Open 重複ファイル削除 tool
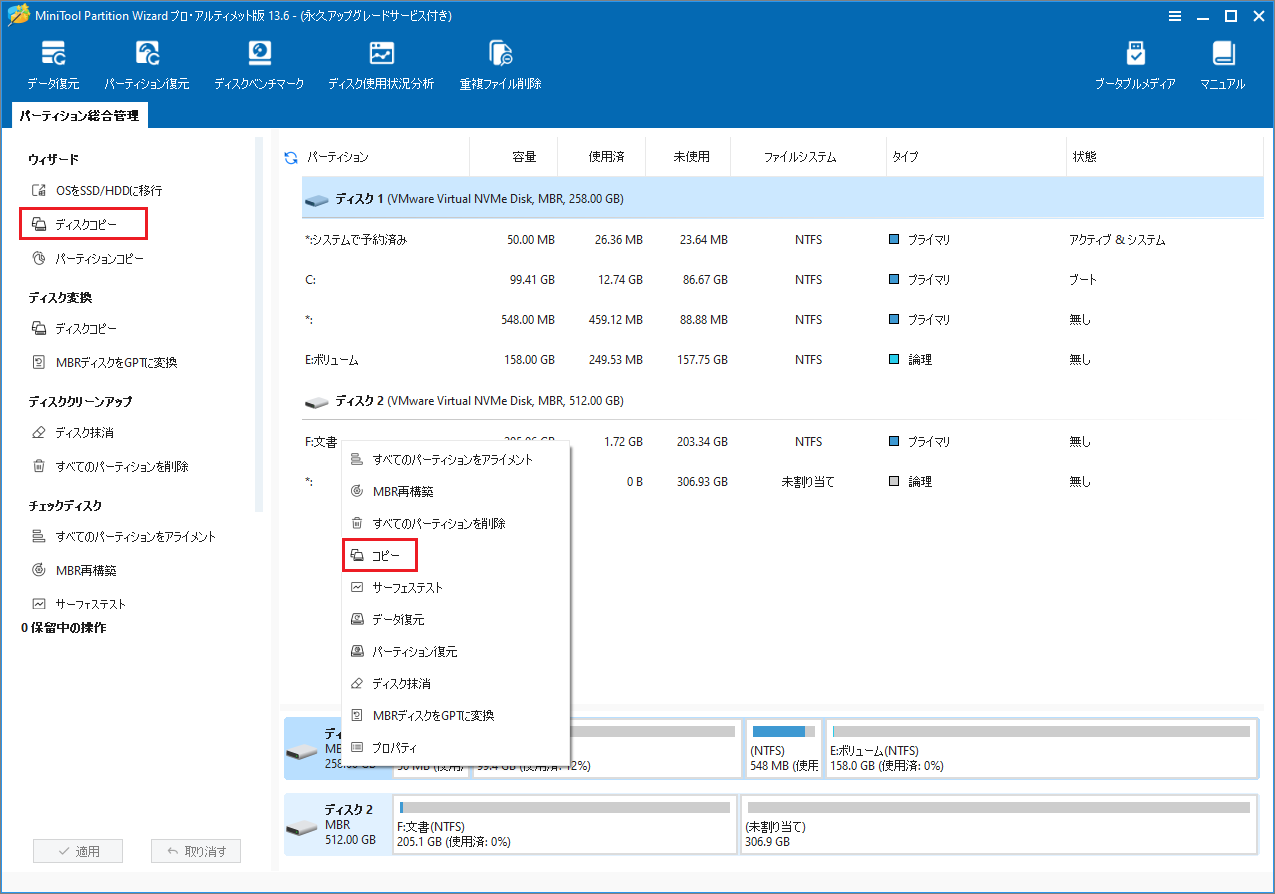This screenshot has height=894, width=1275. (x=500, y=66)
